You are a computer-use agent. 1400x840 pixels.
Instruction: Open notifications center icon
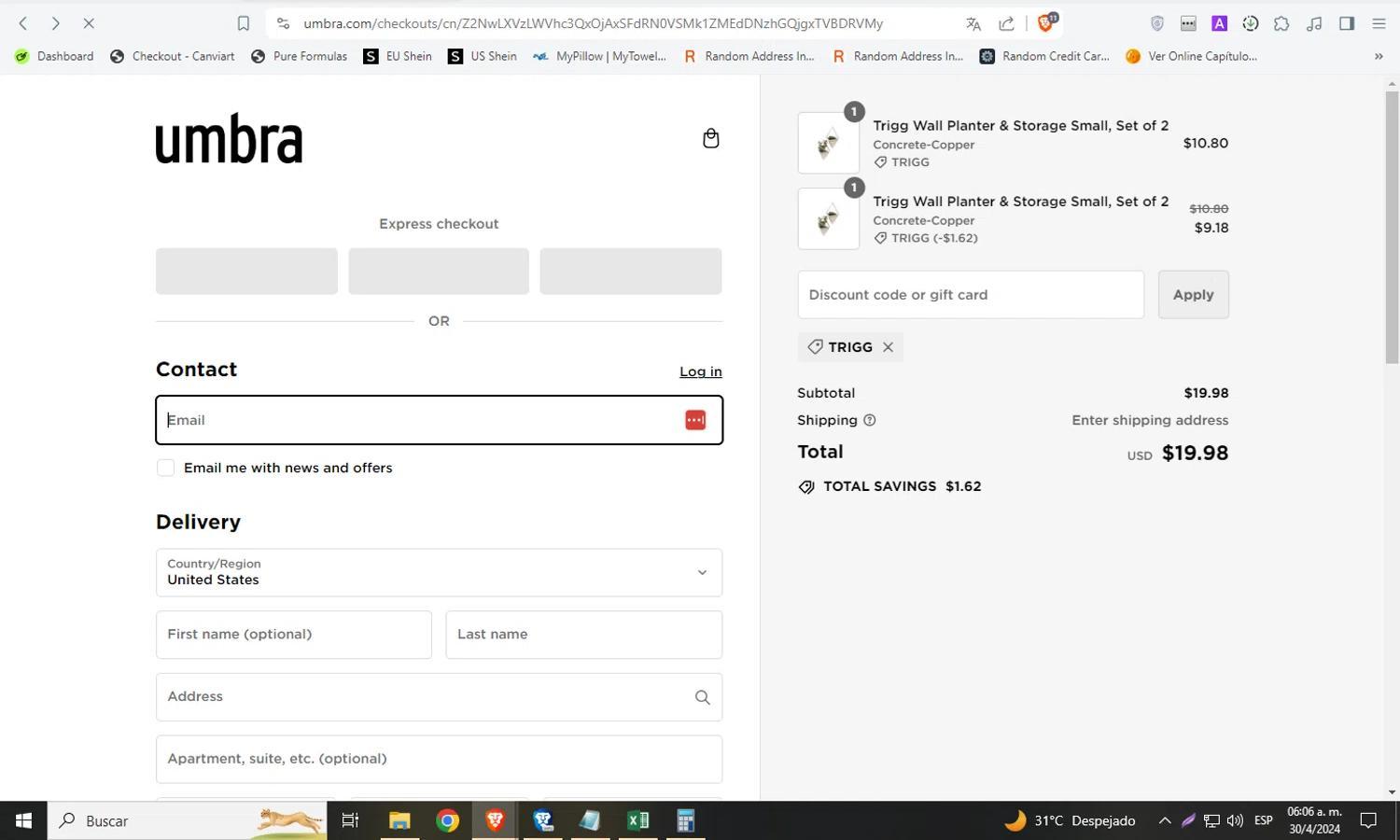[1368, 820]
